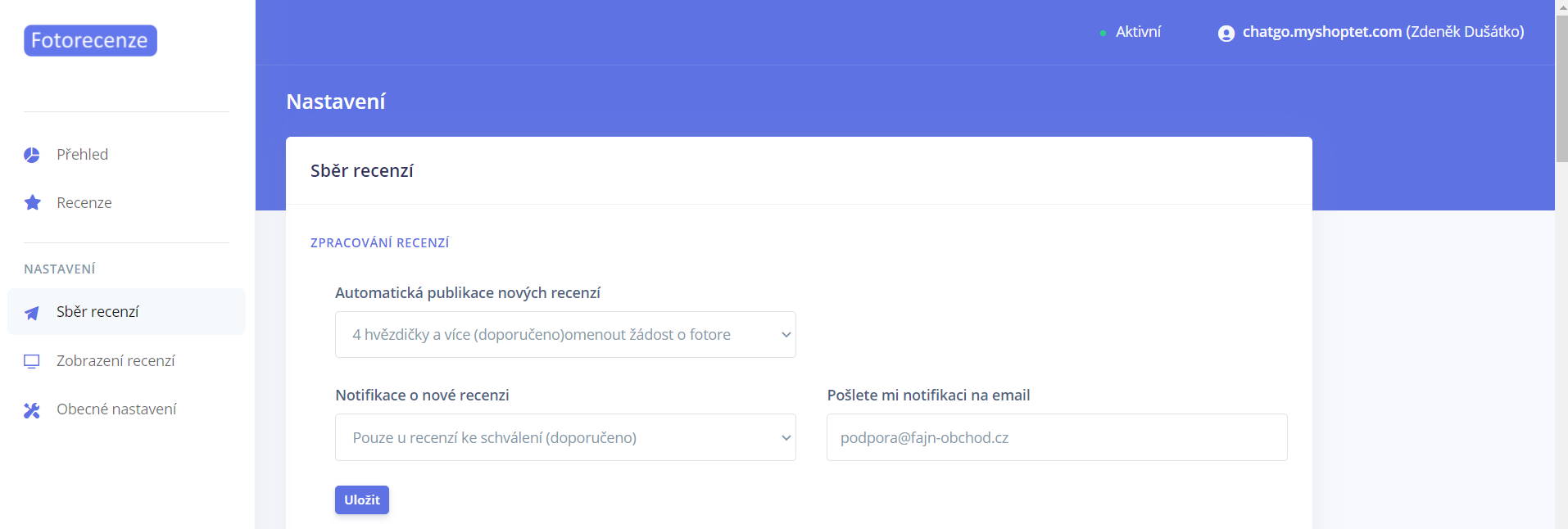Click the Recenze star icon
The height and width of the screenshot is (529, 1568).
[x=32, y=202]
